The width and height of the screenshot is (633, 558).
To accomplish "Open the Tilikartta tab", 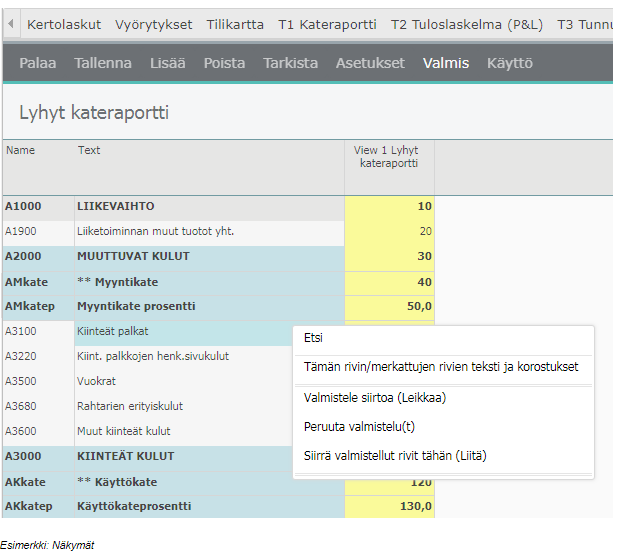I will 236,24.
